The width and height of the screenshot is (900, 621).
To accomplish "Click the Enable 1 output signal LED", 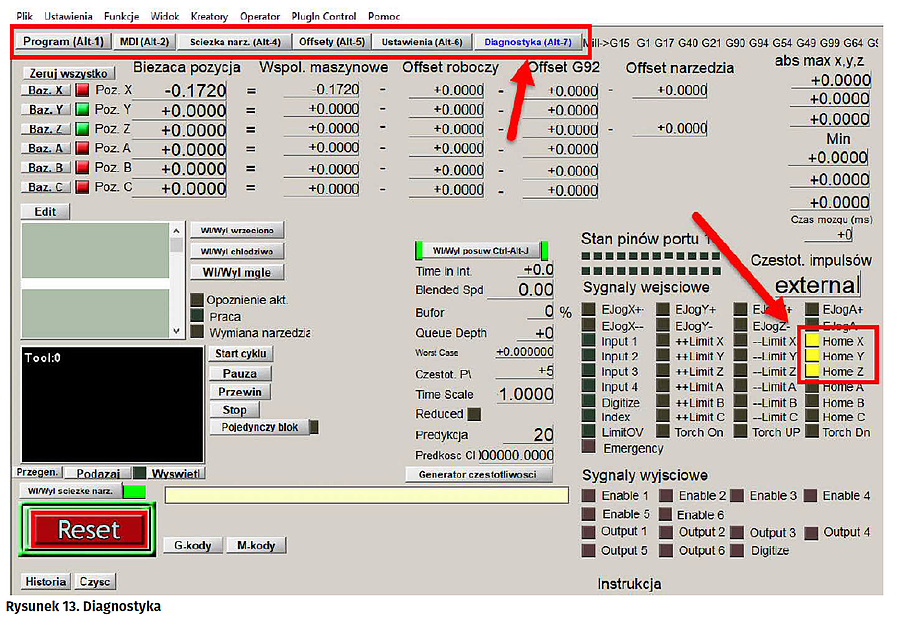I will (590, 496).
